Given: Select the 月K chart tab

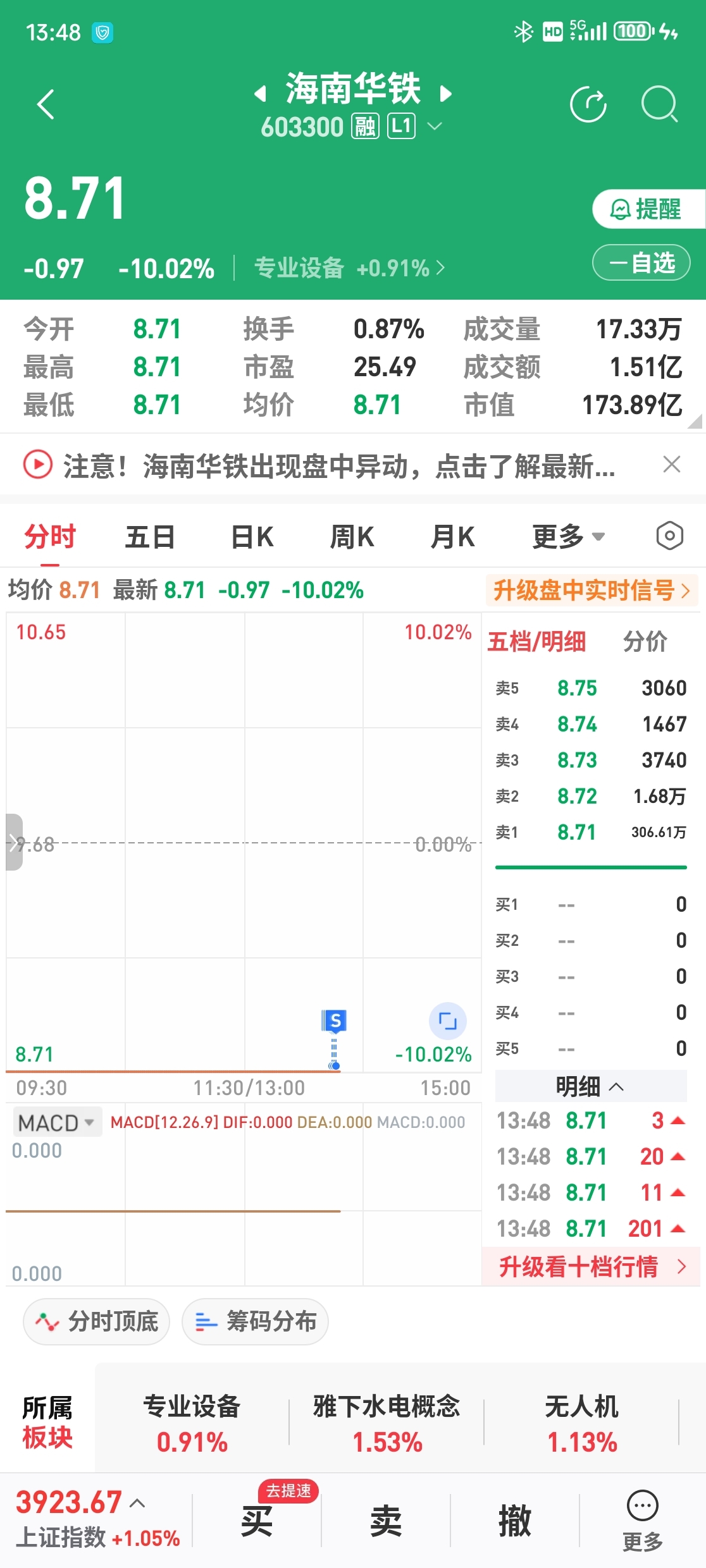Looking at the screenshot, I should [x=452, y=537].
